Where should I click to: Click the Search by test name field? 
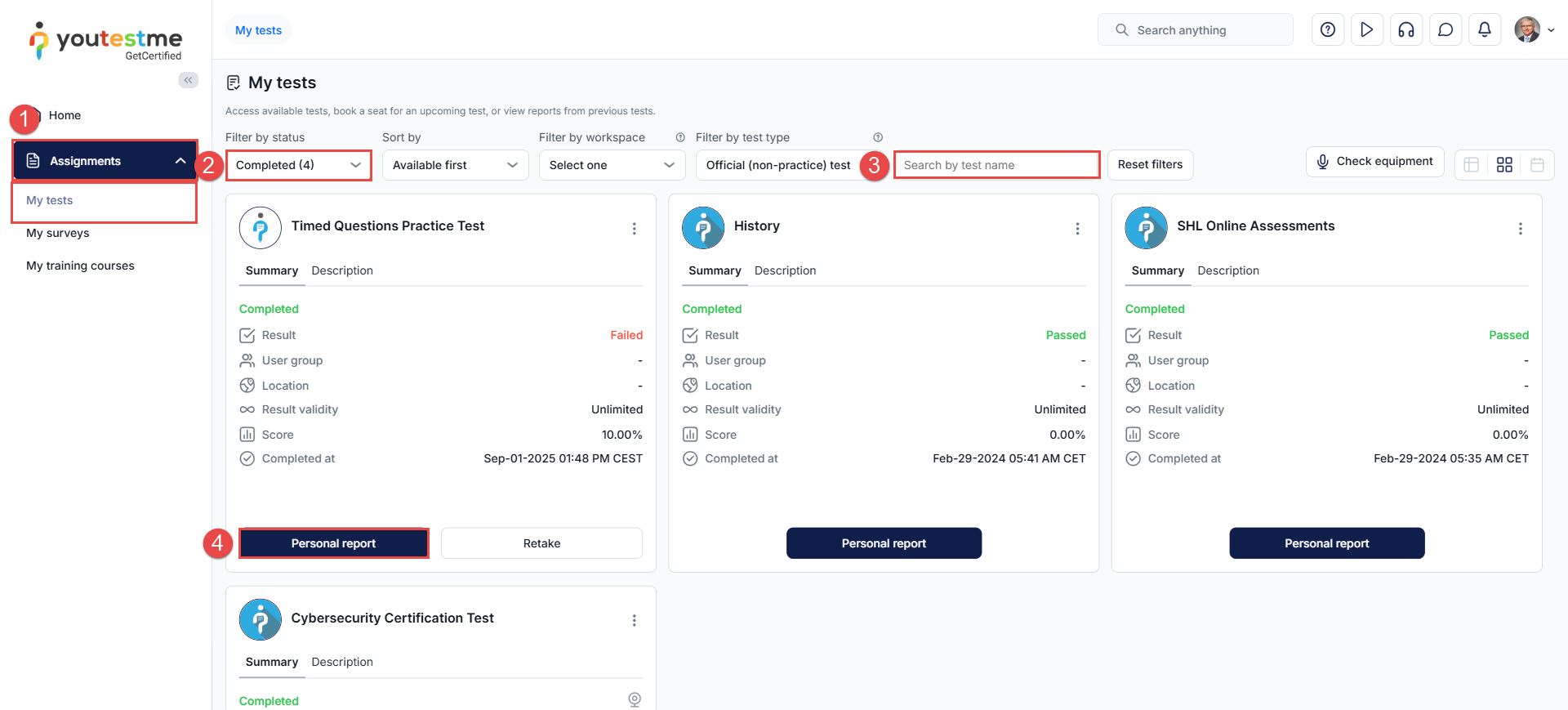click(x=996, y=165)
